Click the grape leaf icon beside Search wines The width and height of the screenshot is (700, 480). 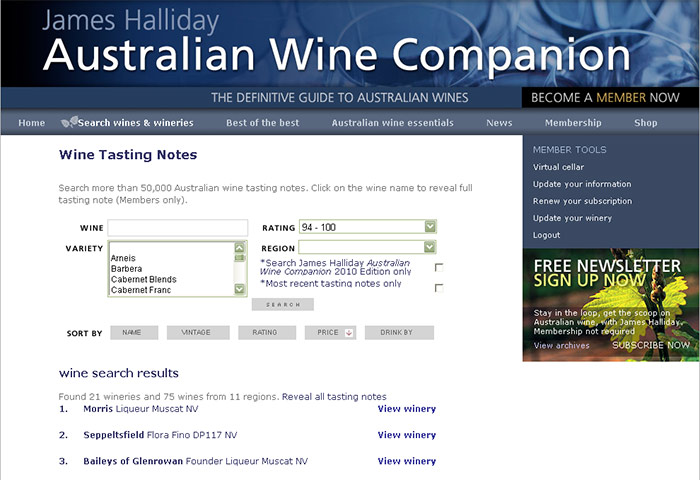point(69,122)
